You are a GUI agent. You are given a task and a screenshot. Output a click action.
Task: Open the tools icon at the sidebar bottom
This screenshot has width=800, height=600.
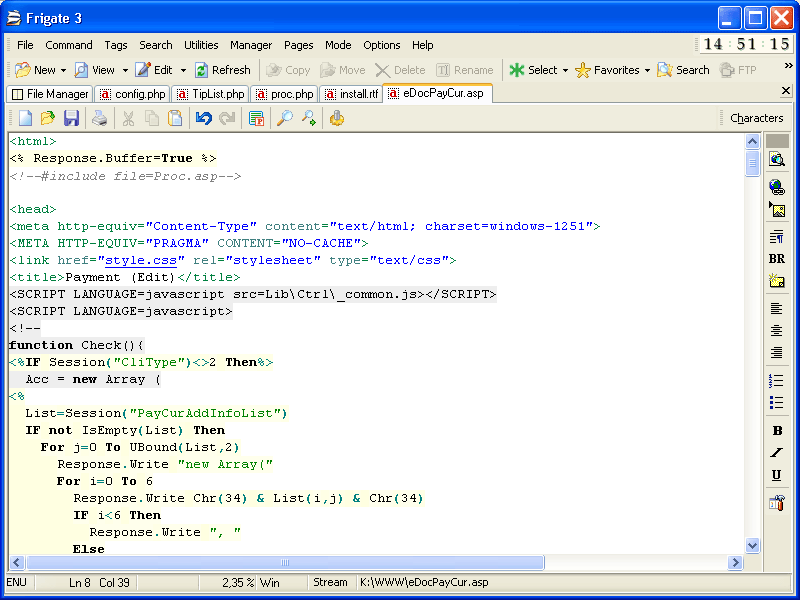point(777,503)
